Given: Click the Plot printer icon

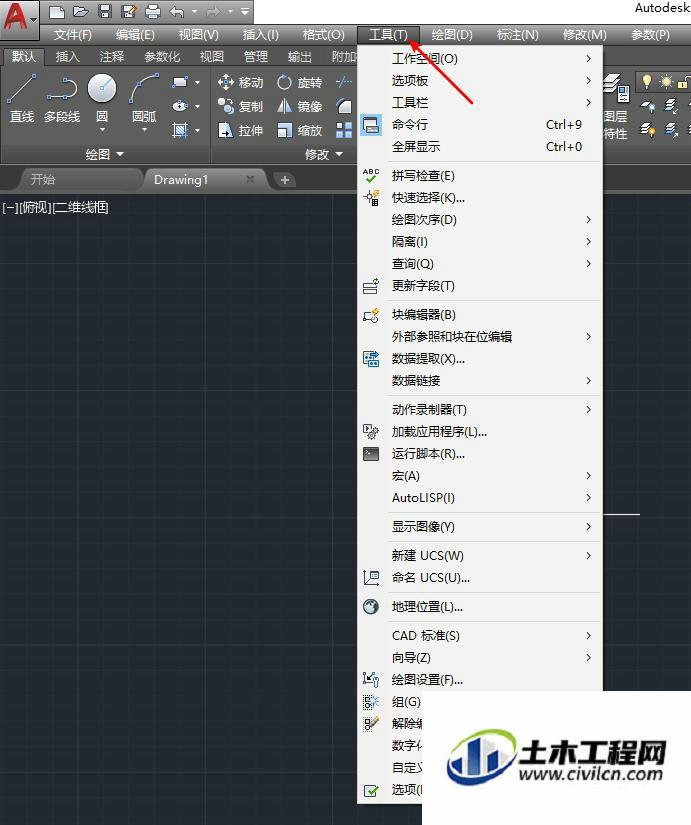Looking at the screenshot, I should [x=153, y=11].
